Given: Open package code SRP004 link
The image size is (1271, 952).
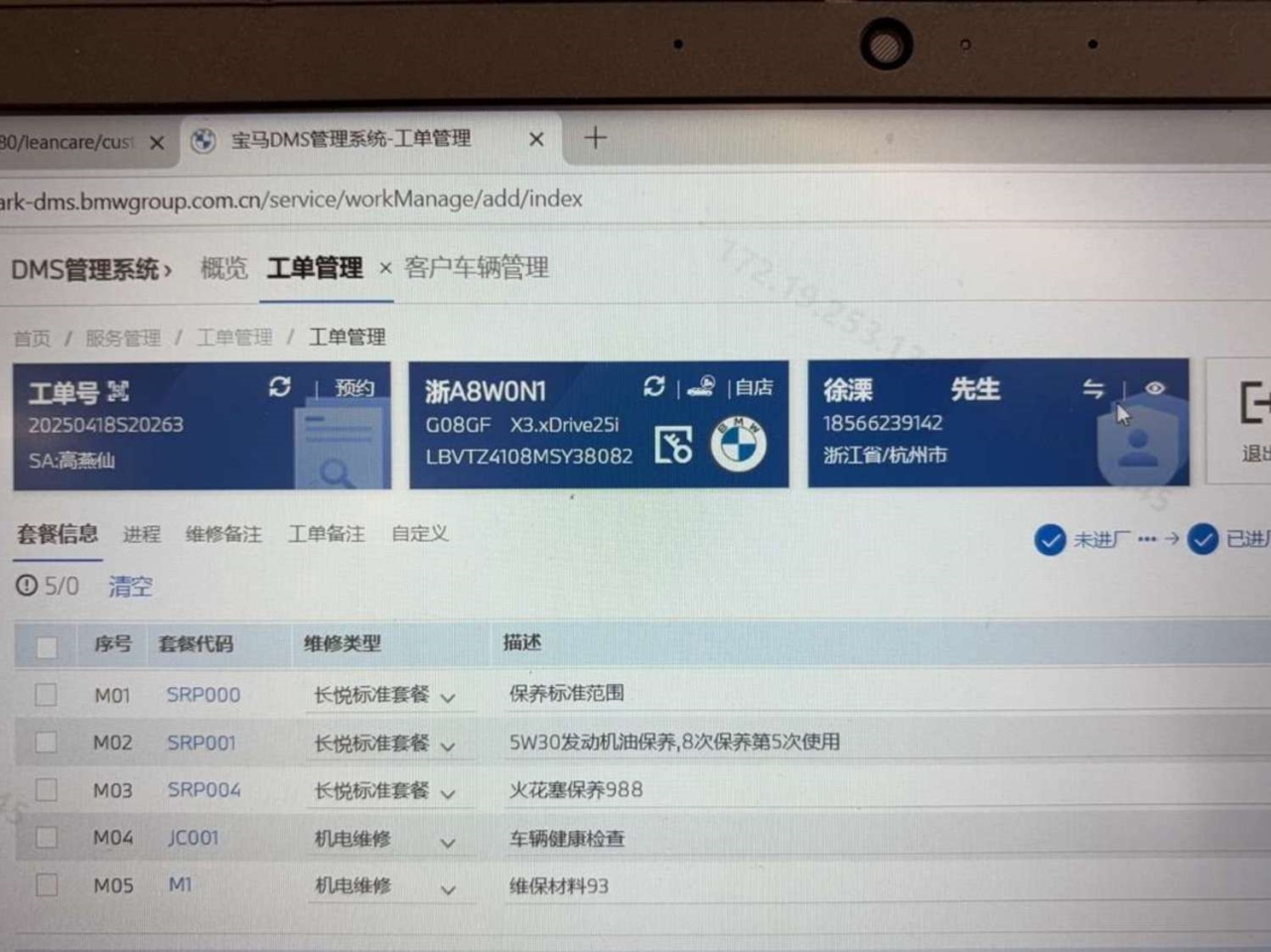Looking at the screenshot, I should (204, 790).
